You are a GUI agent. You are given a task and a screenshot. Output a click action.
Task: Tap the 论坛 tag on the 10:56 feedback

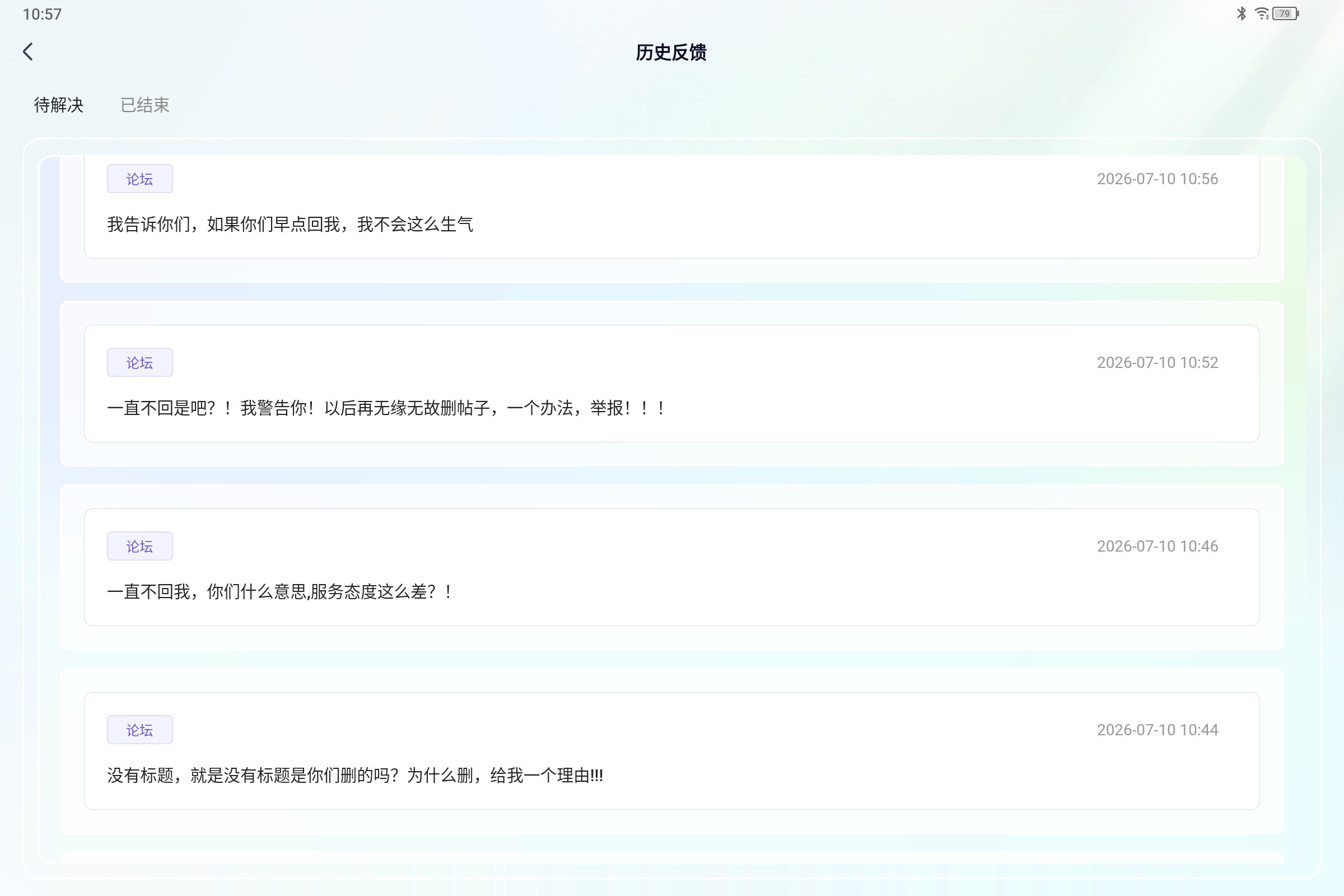[x=140, y=179]
